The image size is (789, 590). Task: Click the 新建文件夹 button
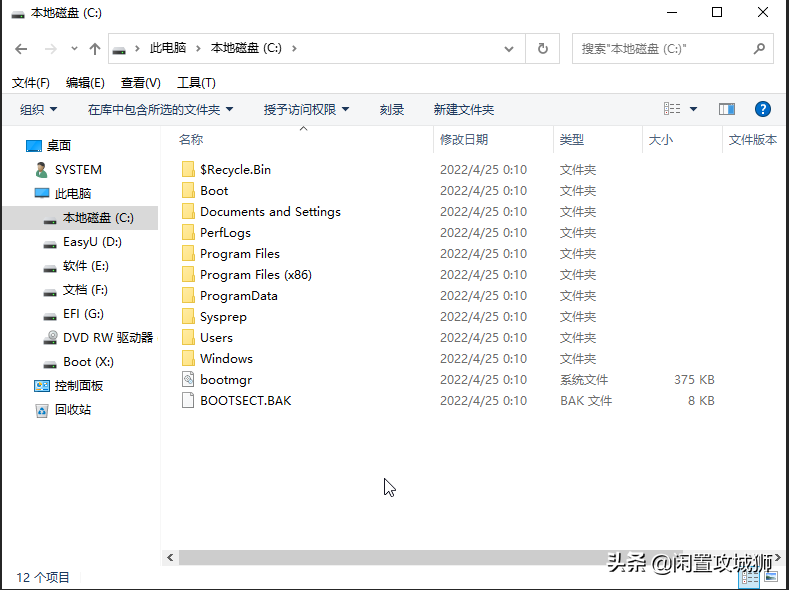coord(464,110)
